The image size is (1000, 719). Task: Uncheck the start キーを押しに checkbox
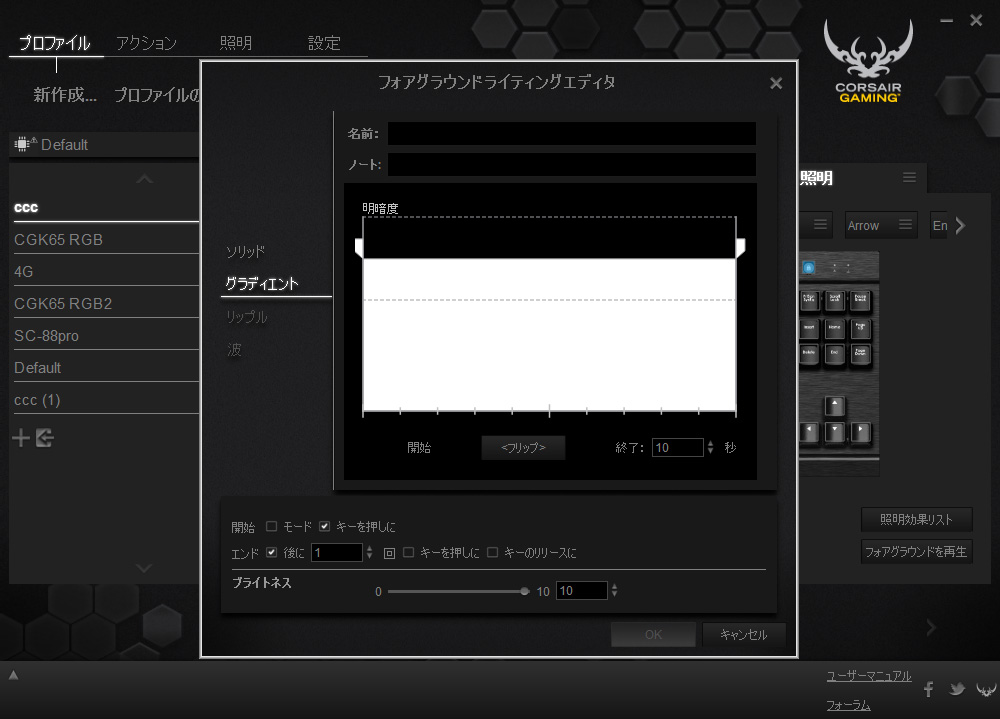(x=325, y=527)
